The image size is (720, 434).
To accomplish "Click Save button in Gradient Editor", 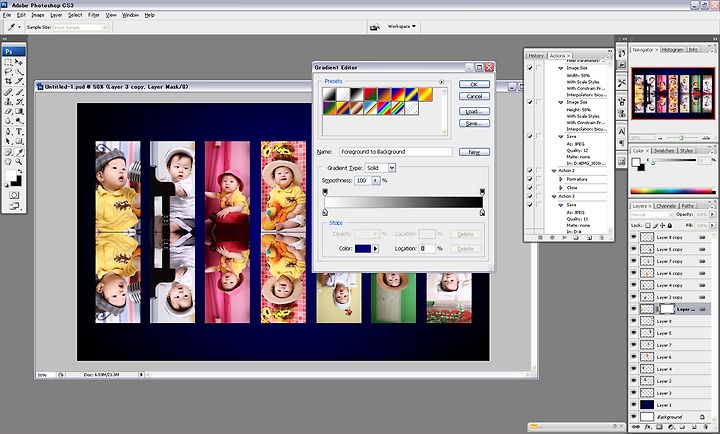I will [474, 124].
